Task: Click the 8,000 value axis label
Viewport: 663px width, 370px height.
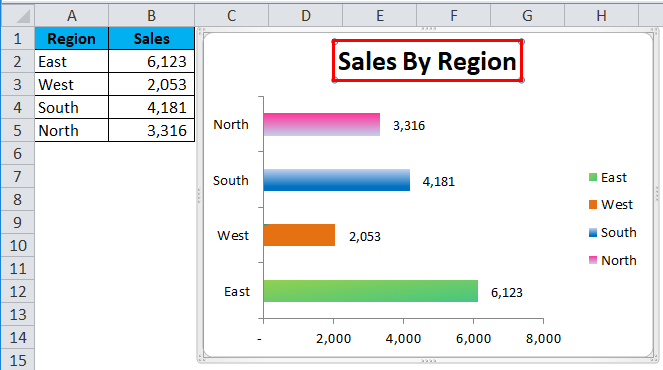Action: tap(543, 338)
